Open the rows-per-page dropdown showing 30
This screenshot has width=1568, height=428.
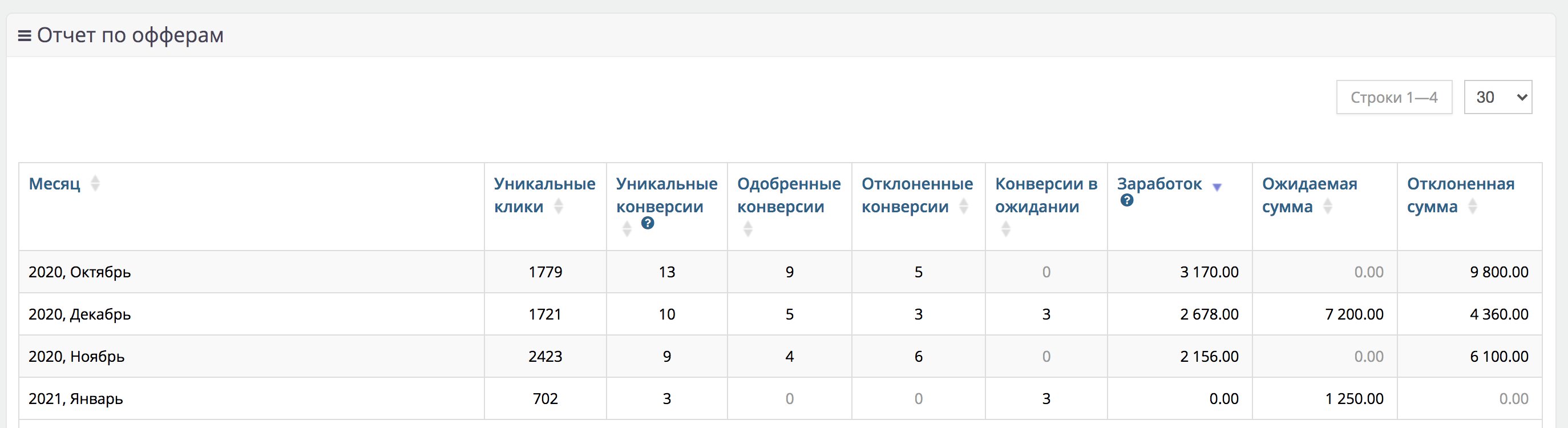[x=1498, y=98]
